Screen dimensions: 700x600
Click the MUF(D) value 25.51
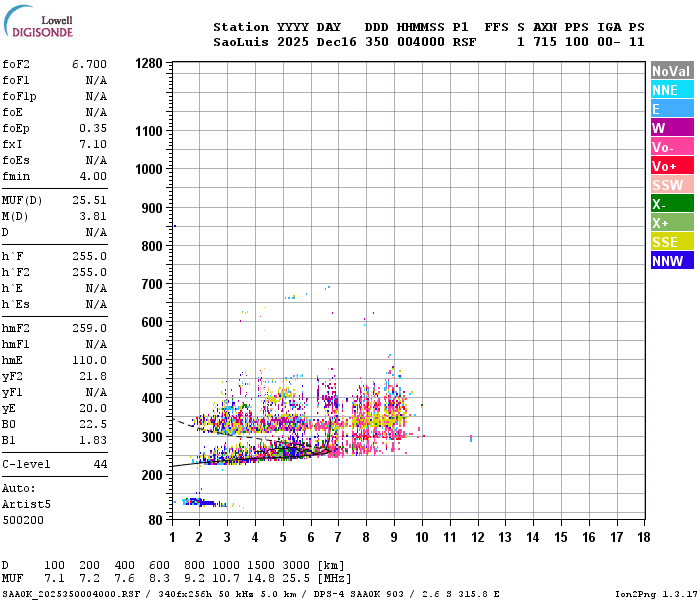89,200
